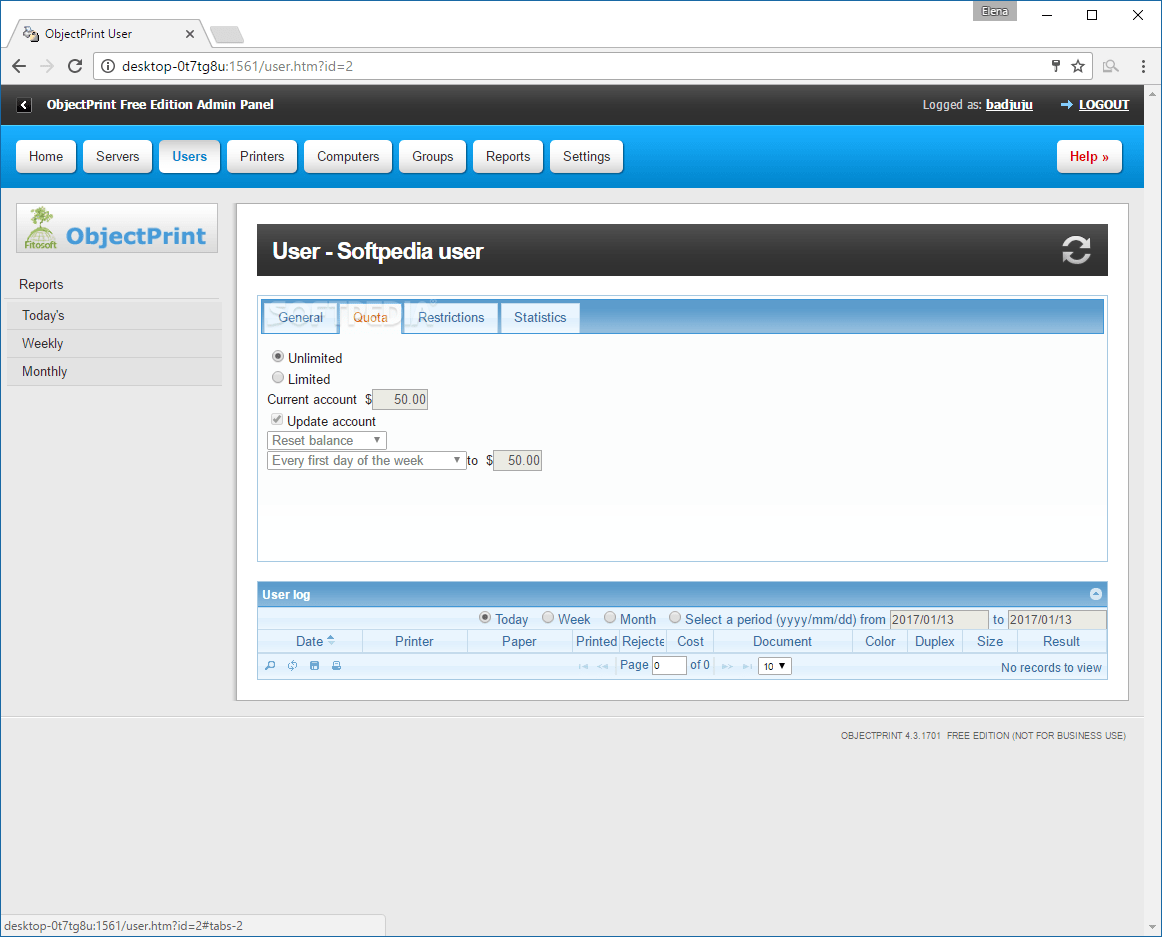
Task: Open the Reports section in the top navigation
Action: 508,156
